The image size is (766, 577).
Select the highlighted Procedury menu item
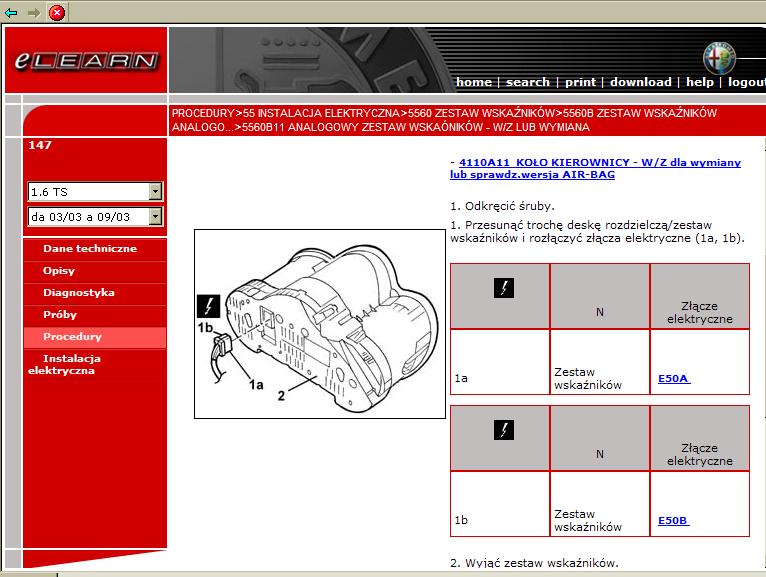[95, 337]
